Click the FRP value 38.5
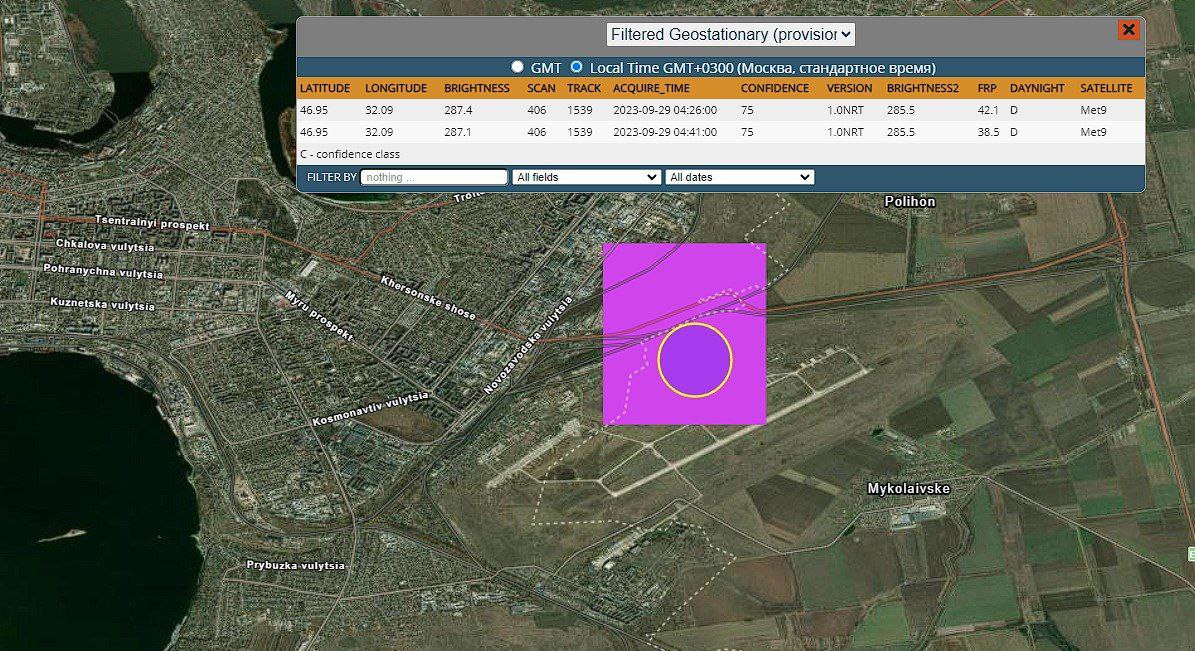Viewport: 1195px width, 651px height. (x=988, y=132)
